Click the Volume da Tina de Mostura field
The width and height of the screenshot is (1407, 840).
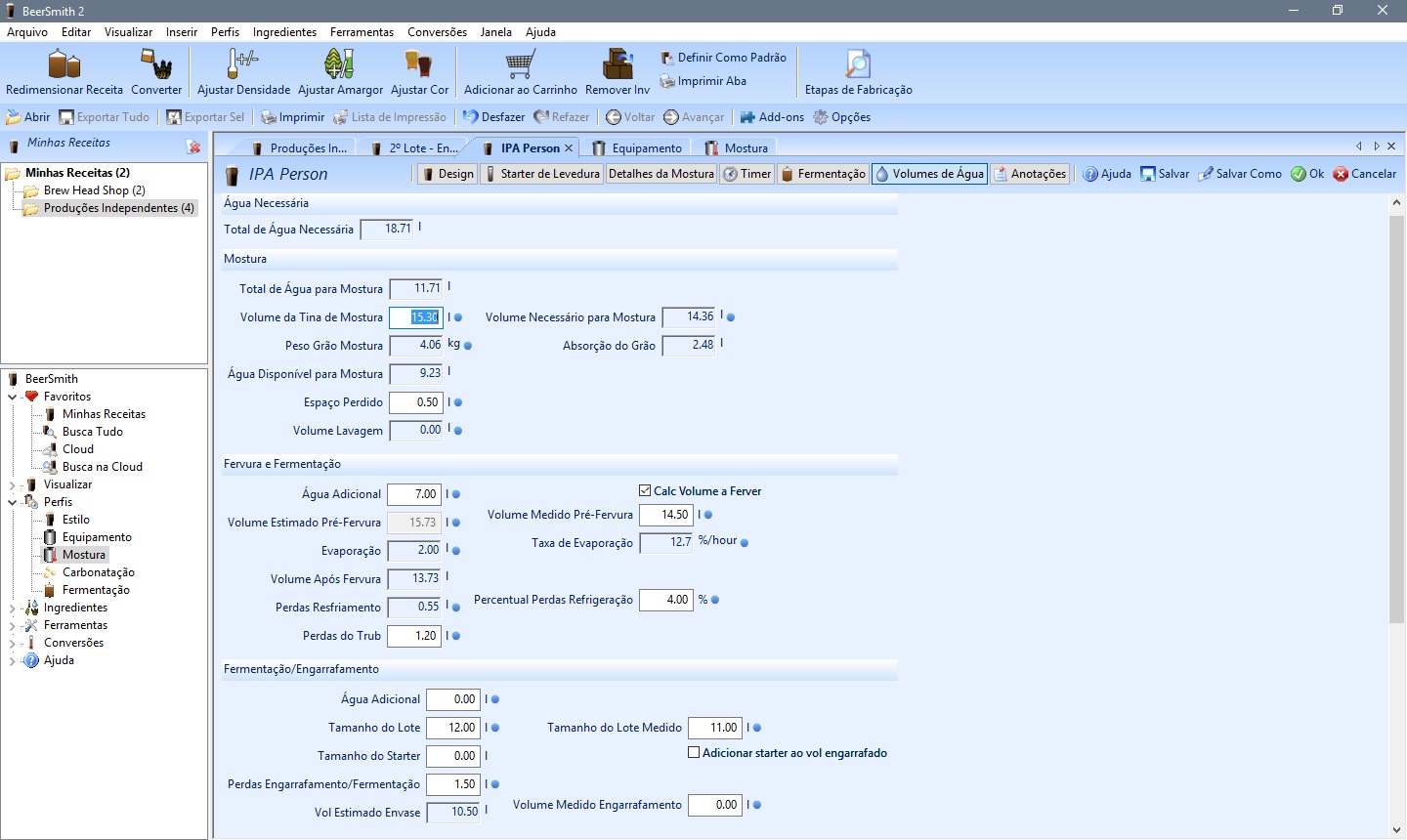point(416,317)
